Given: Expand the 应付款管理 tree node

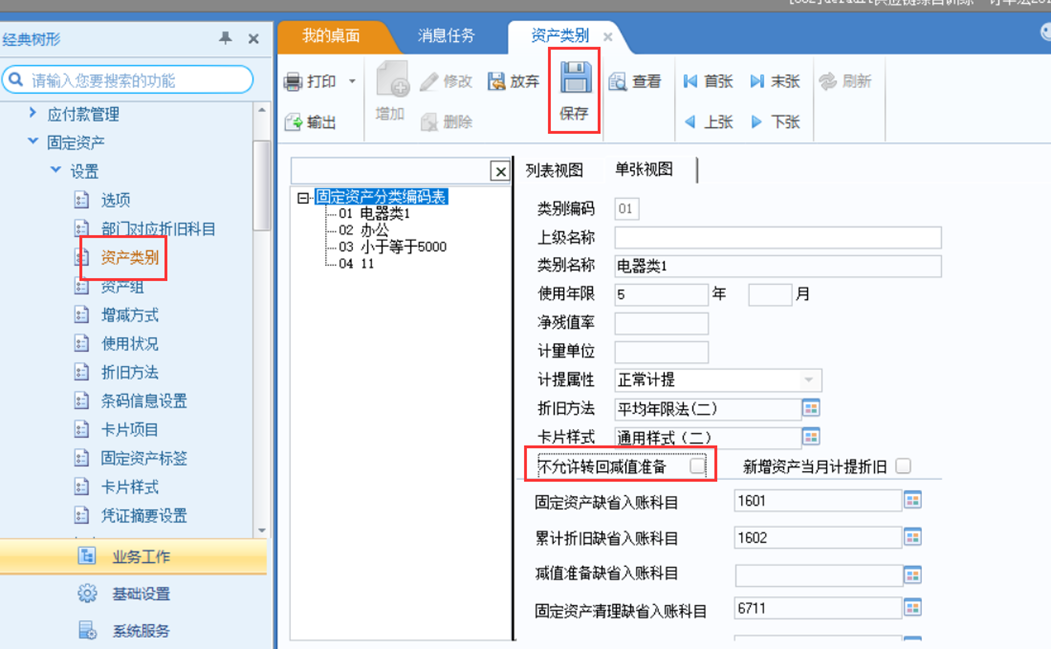Looking at the screenshot, I should [x=33, y=114].
